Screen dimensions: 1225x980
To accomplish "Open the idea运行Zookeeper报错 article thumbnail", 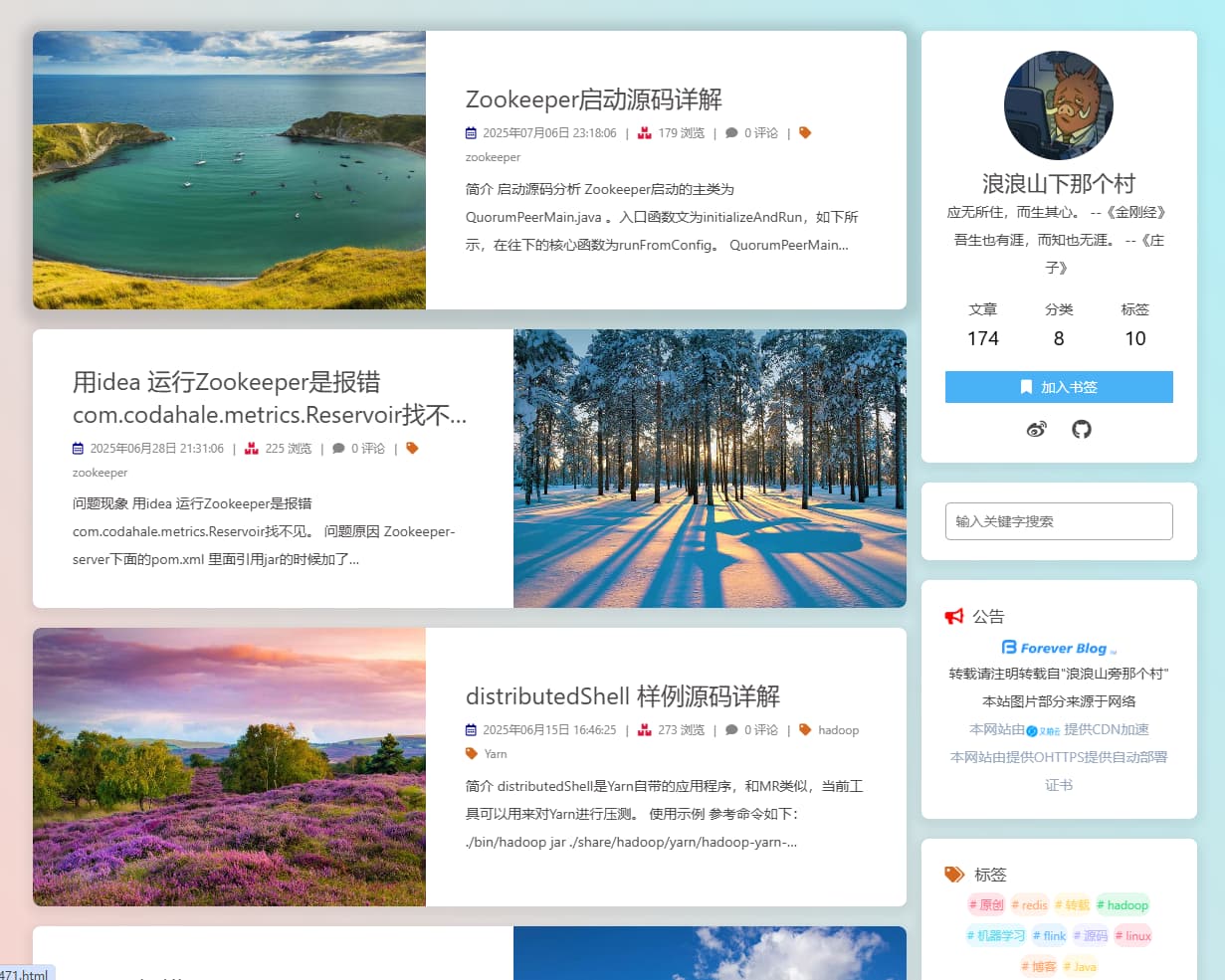I will 709,469.
